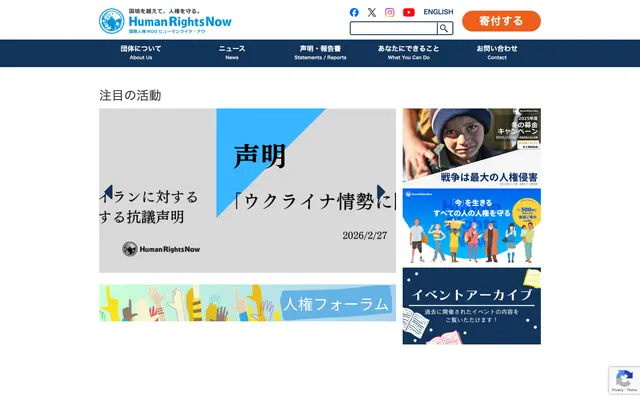
Task: Show previous slide with left arrow
Action: click(x=108, y=191)
